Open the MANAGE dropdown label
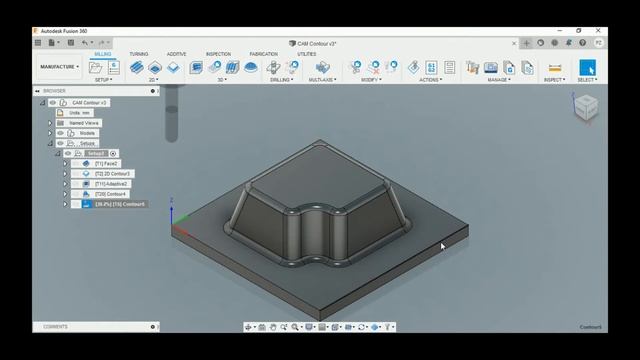Viewport: 640px width, 360px height. pos(499,80)
